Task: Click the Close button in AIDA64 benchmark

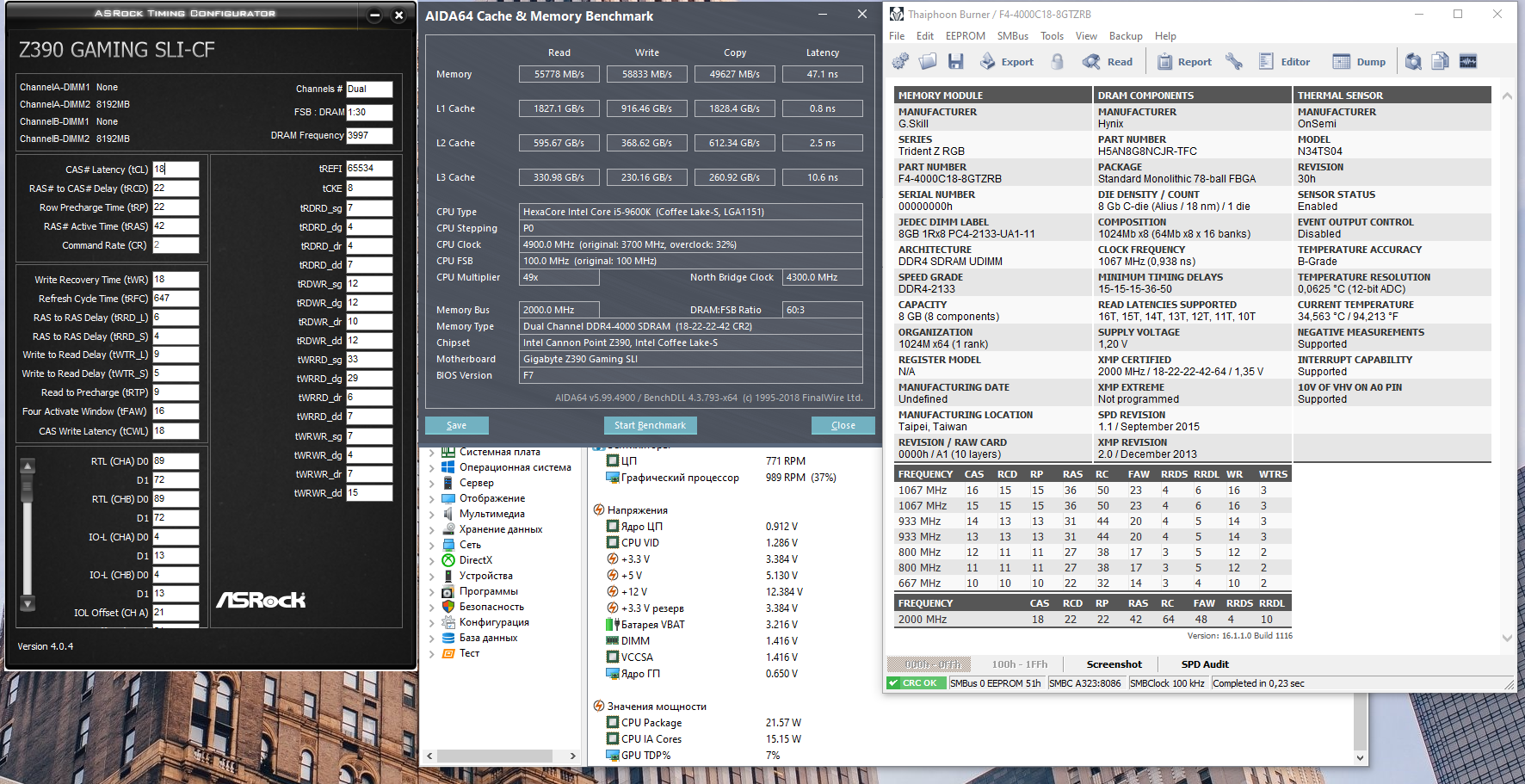Action: tap(843, 425)
